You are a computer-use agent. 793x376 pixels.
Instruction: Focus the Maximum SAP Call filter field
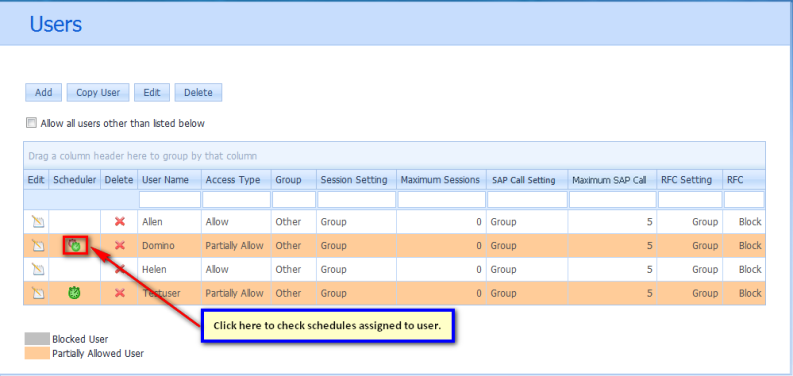(613, 199)
